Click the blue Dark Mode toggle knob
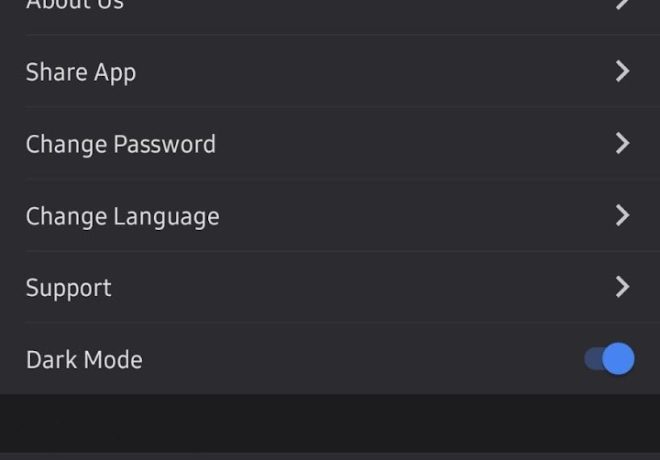660x460 pixels. point(619,358)
